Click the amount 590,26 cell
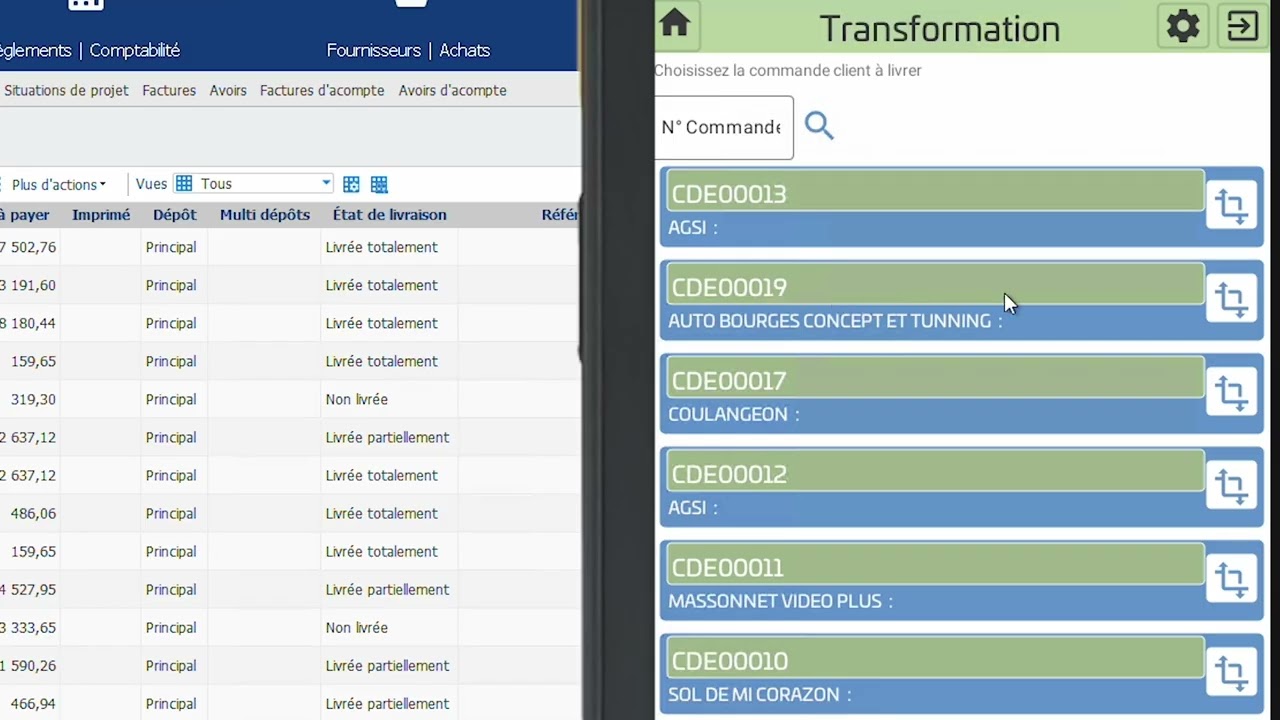This screenshot has height=720, width=1280. pyautogui.click(x=29, y=665)
